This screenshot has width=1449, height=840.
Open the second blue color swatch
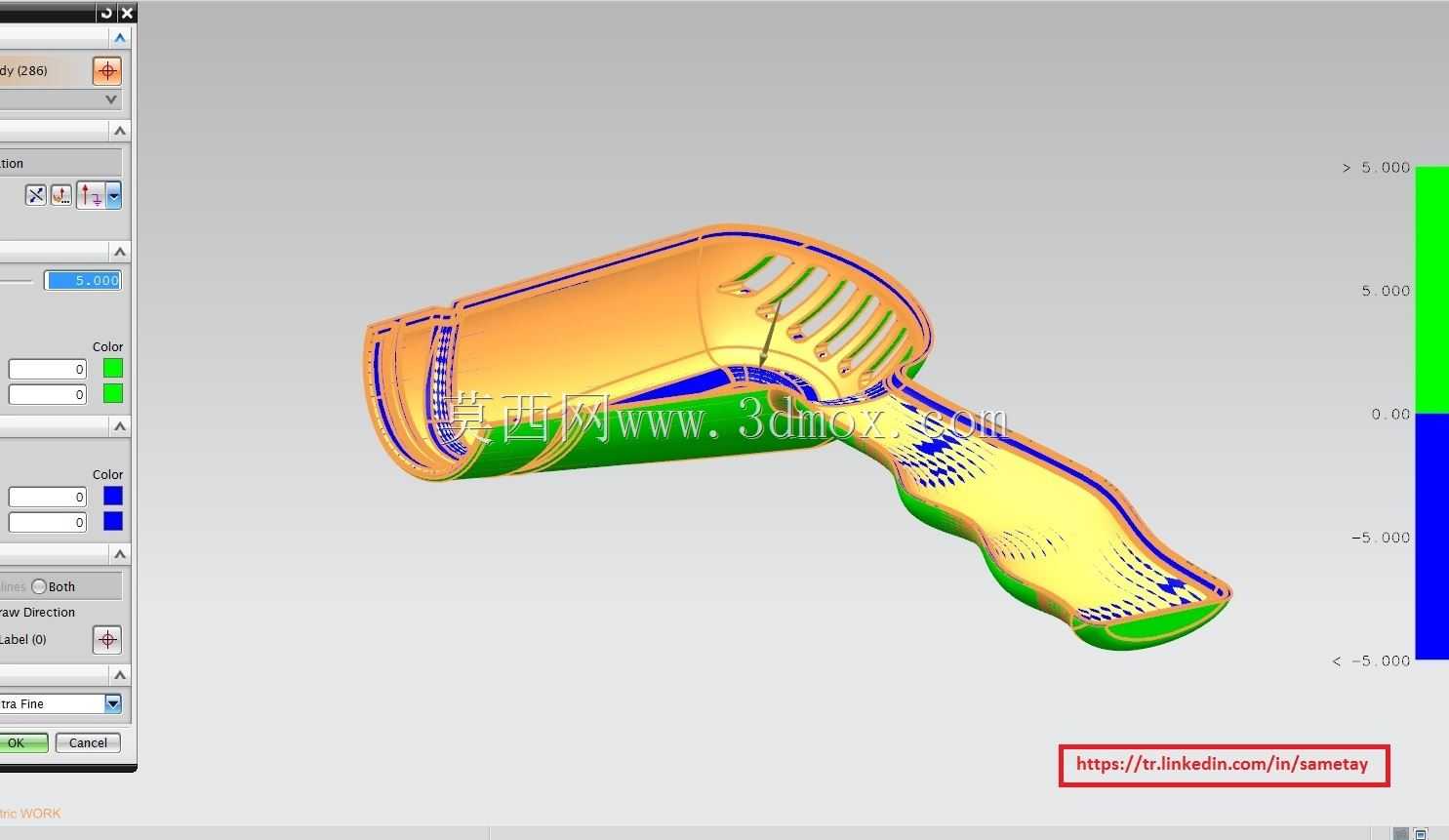(113, 521)
